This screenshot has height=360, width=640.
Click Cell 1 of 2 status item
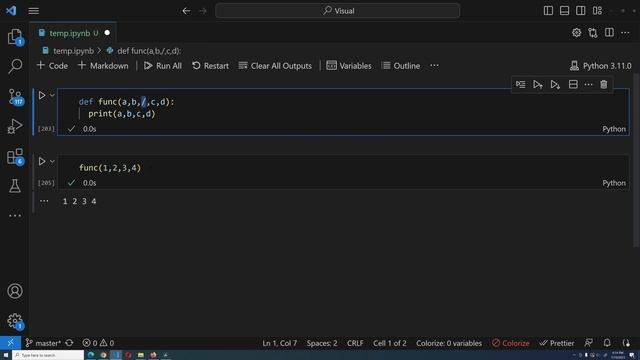(390, 343)
